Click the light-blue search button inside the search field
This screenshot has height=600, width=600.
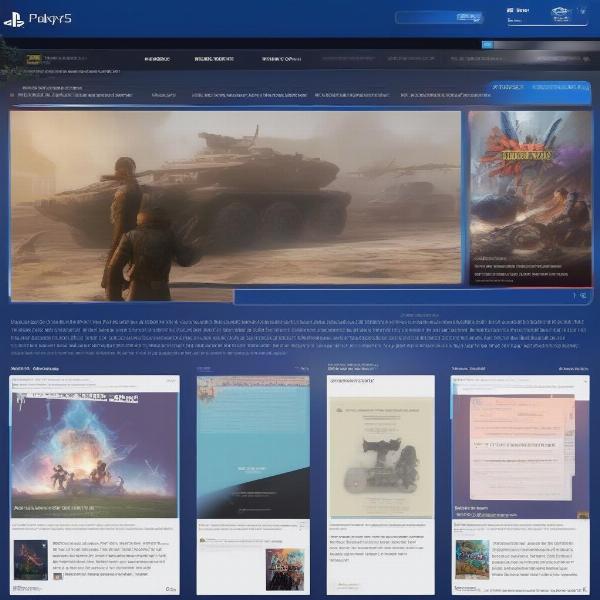469,17
